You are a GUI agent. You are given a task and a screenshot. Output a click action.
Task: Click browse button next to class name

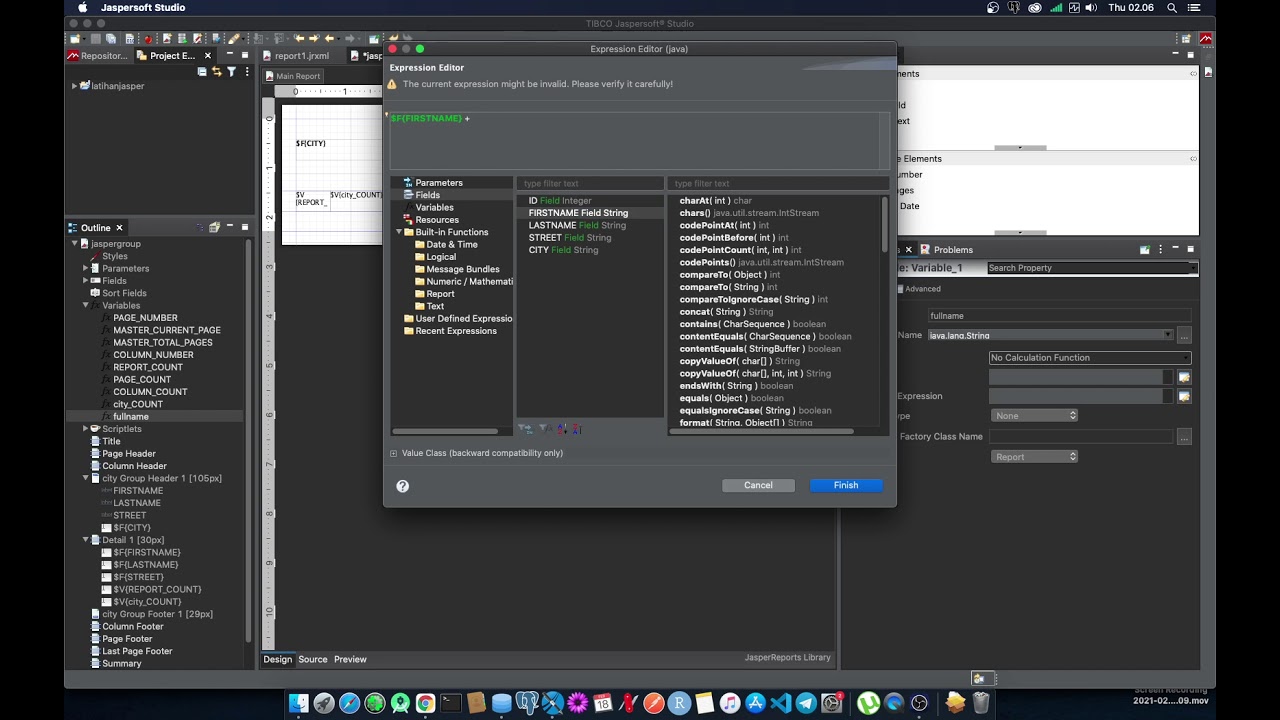tap(1184, 336)
